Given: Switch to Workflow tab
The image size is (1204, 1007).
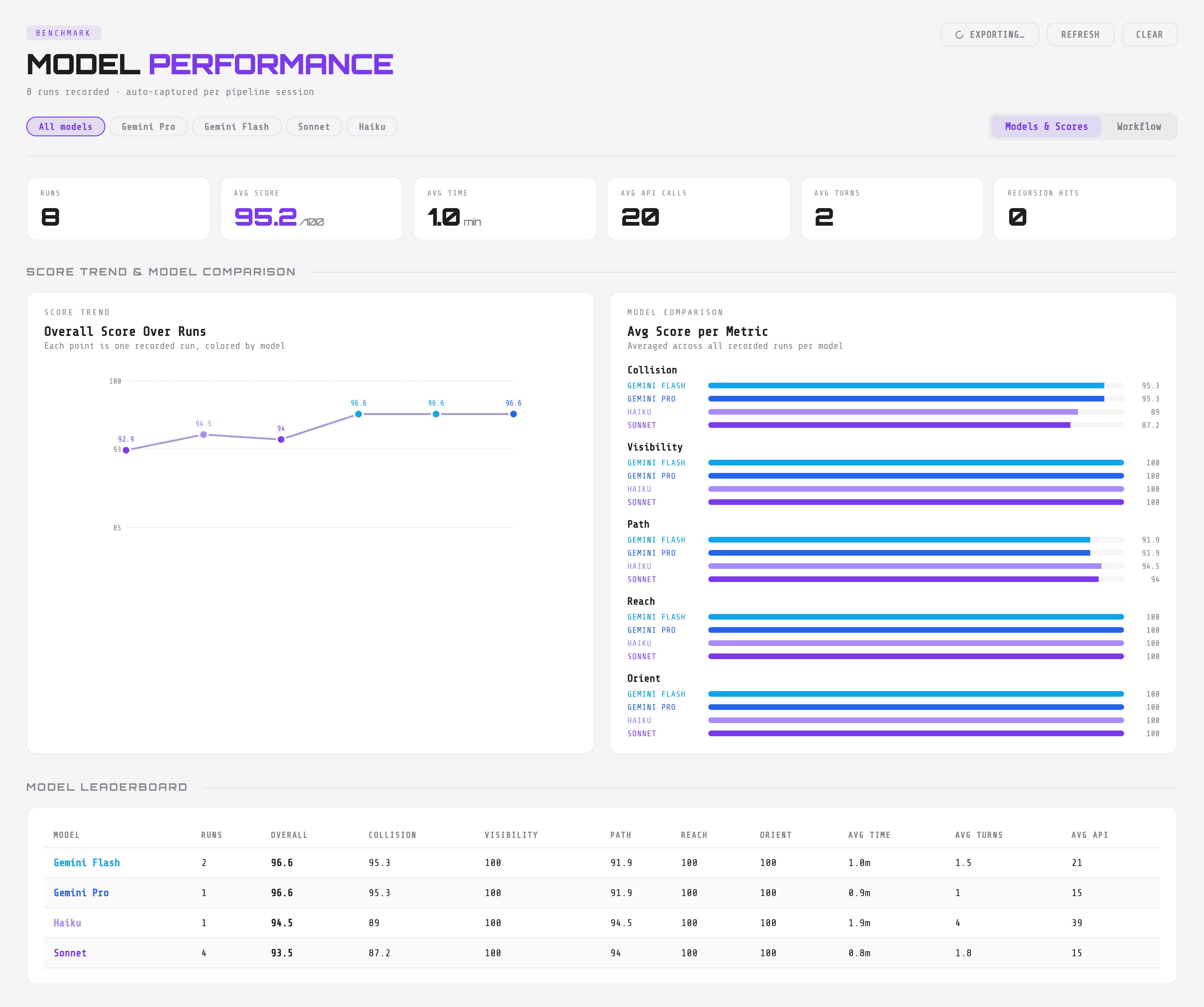Looking at the screenshot, I should [1139, 127].
